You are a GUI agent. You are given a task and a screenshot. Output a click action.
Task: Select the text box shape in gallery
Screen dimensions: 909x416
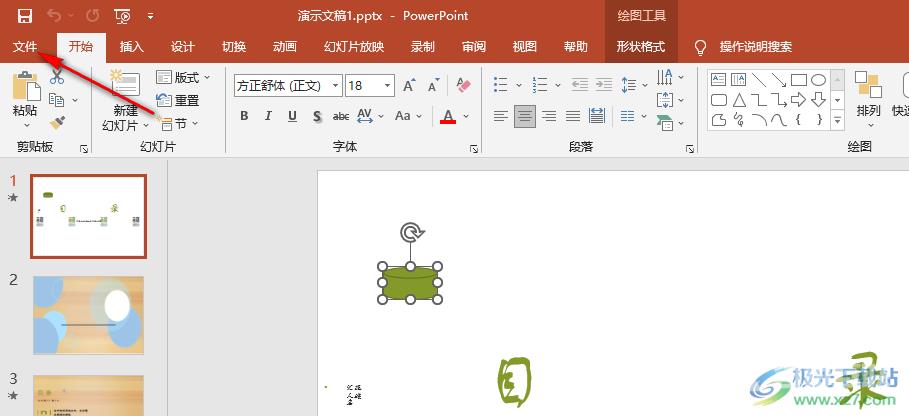[718, 79]
